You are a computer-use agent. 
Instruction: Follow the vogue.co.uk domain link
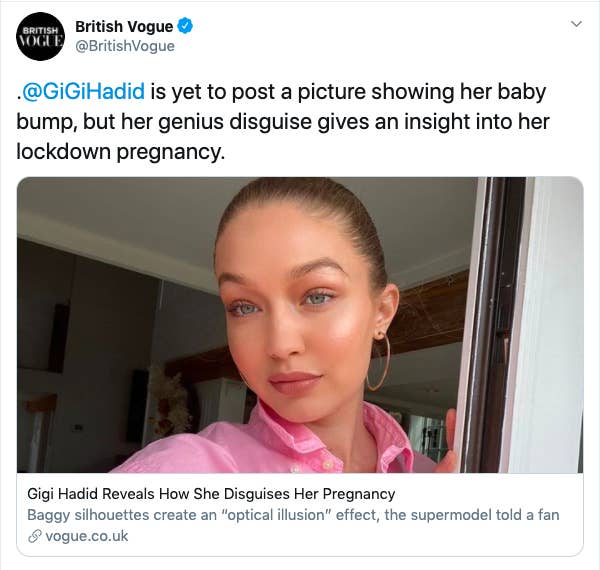(x=86, y=536)
